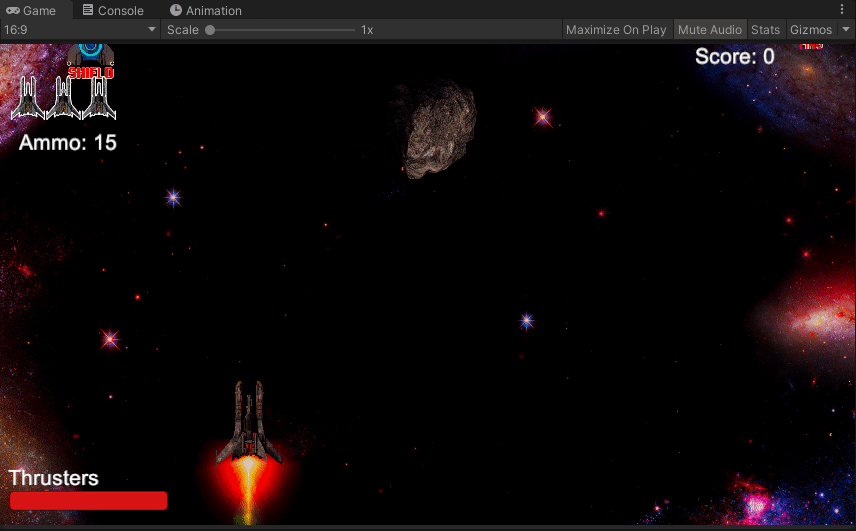Toggle Maximize On Play
This screenshot has height=531, width=856.
(616, 29)
